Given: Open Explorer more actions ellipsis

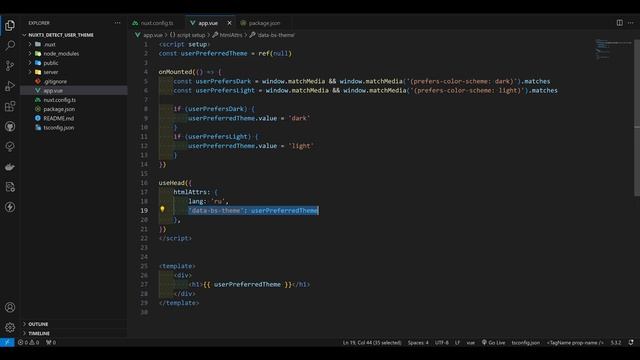Looking at the screenshot, I should [x=118, y=23].
